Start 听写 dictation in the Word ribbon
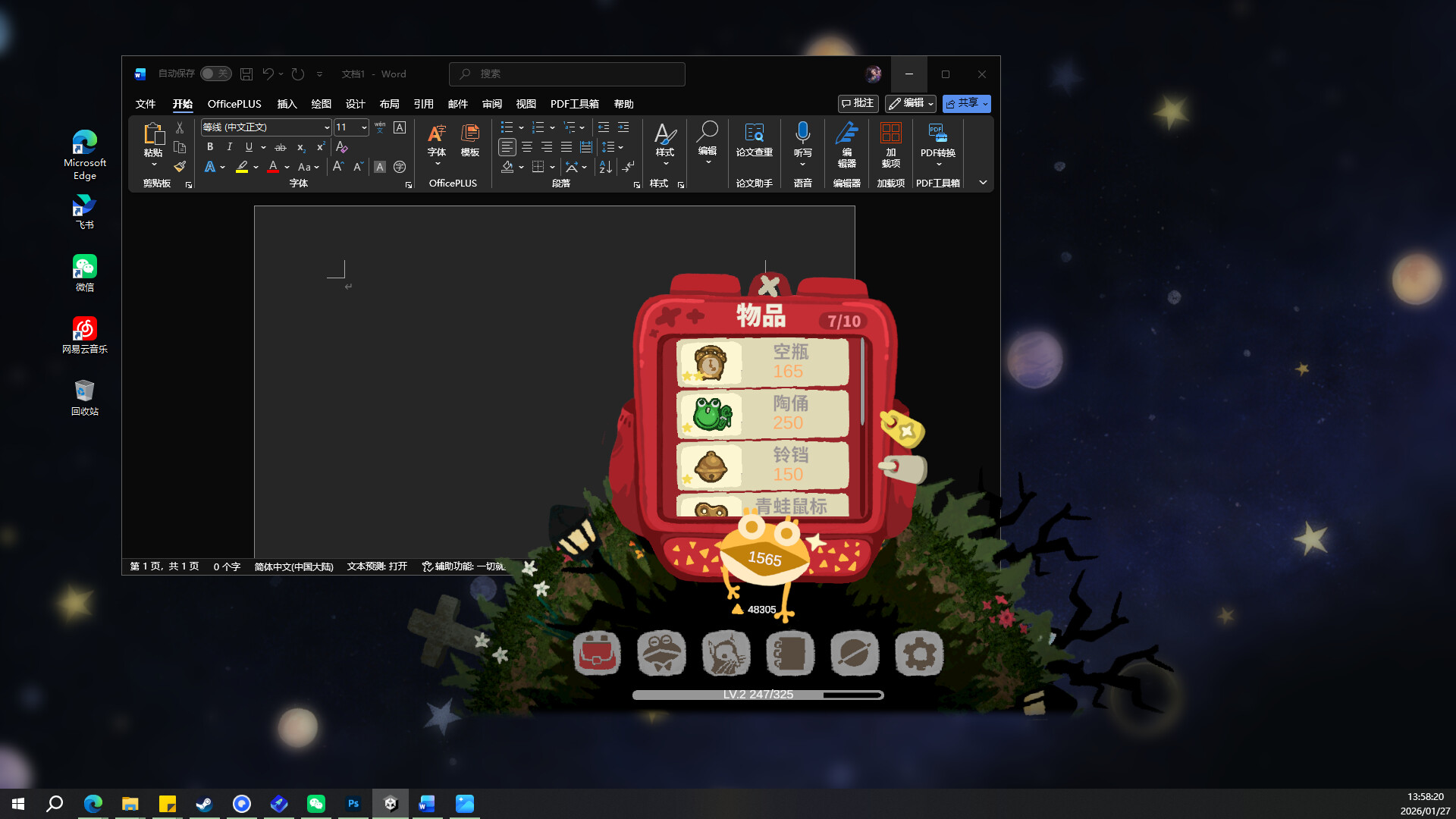The image size is (1456, 819). pyautogui.click(x=802, y=144)
